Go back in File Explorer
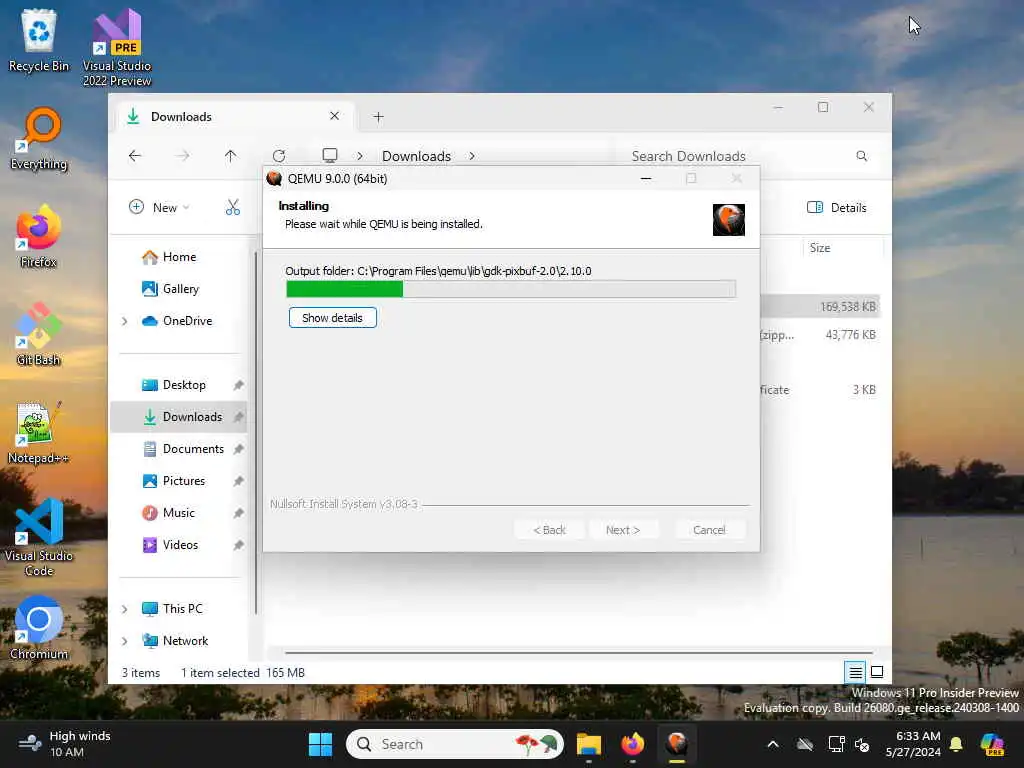This screenshot has height=768, width=1024. (135, 155)
